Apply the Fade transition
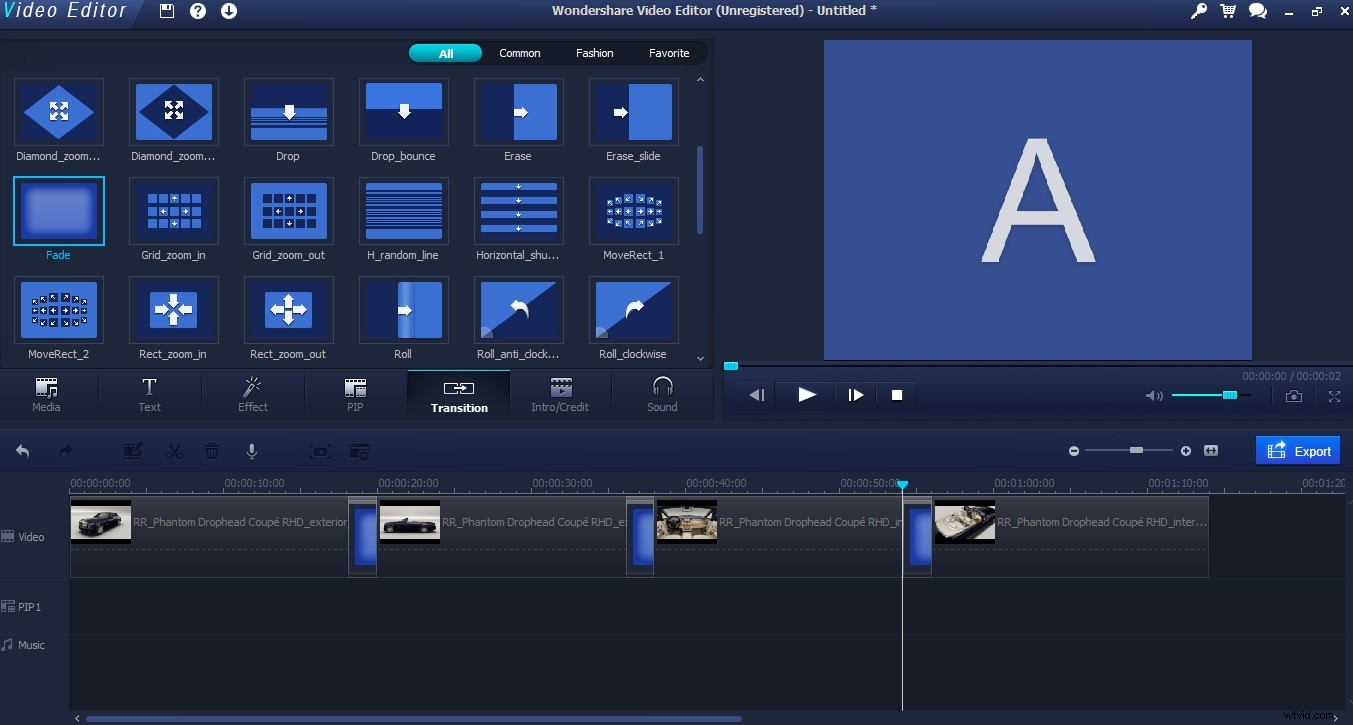This screenshot has height=725, width=1353. (x=58, y=211)
